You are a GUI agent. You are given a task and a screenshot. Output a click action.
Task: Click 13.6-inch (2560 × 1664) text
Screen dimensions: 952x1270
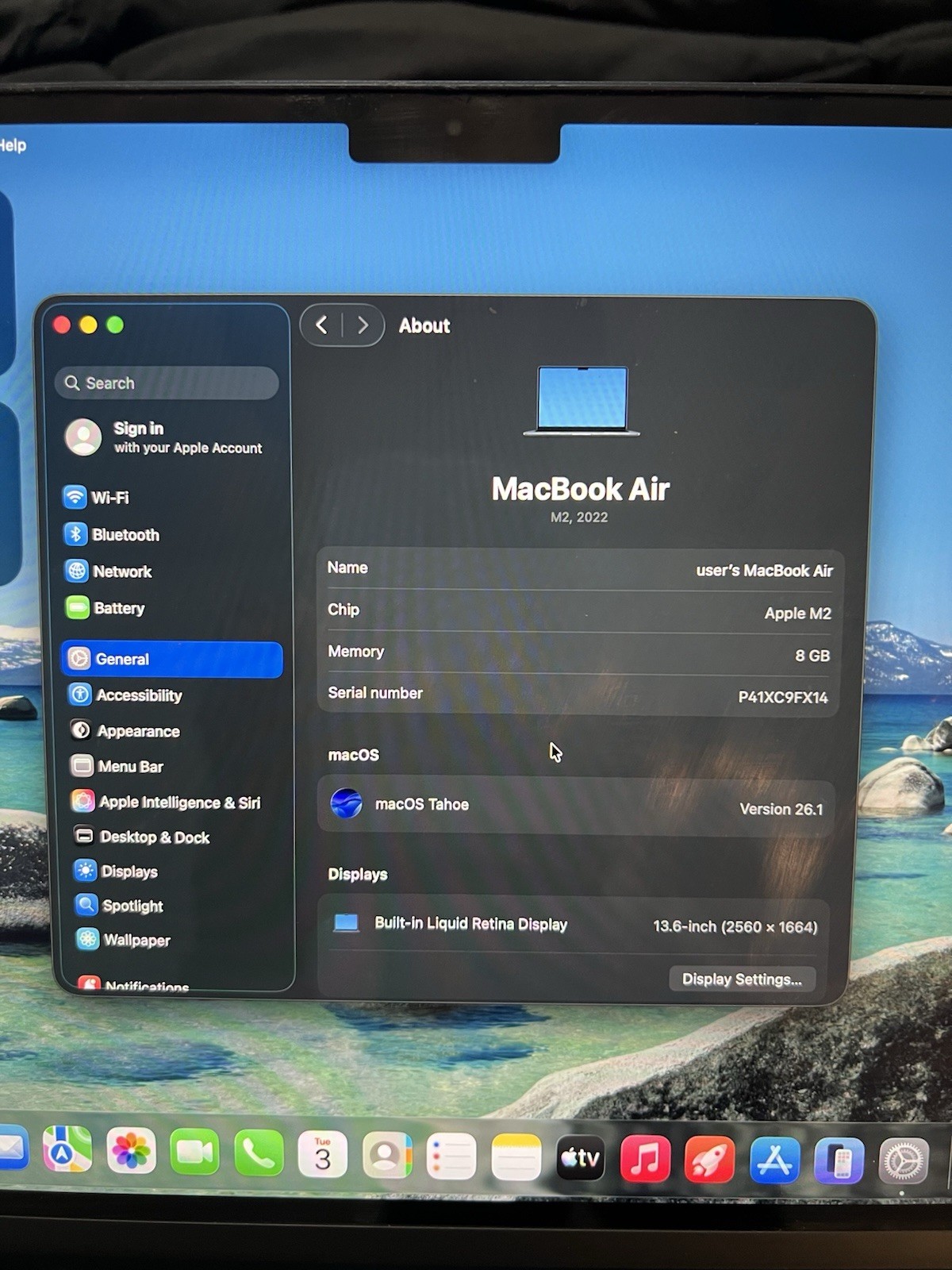[x=735, y=926]
